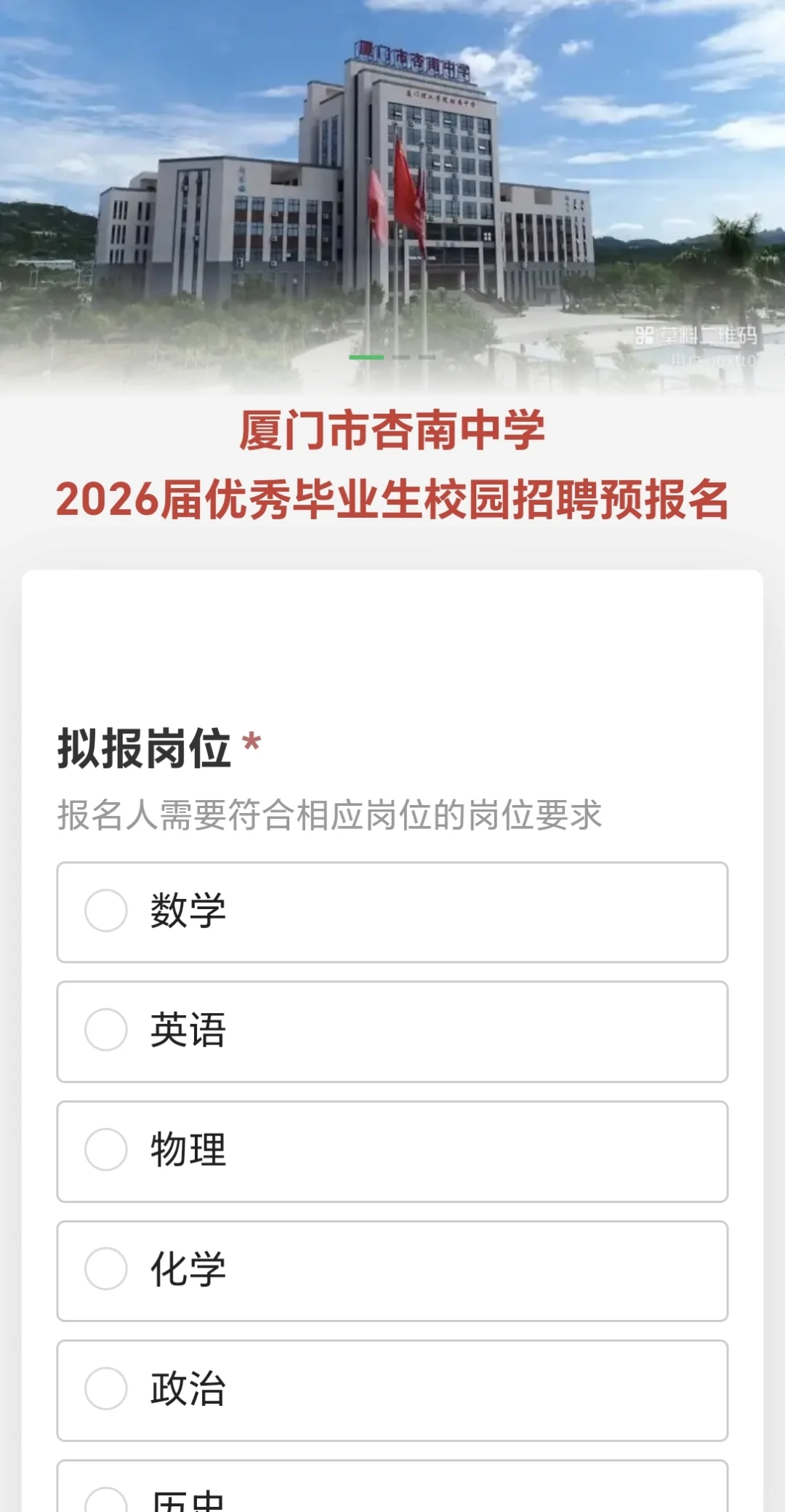The width and height of the screenshot is (785, 1512).
Task: Pick the 政治 radio option
Action: click(x=106, y=1388)
